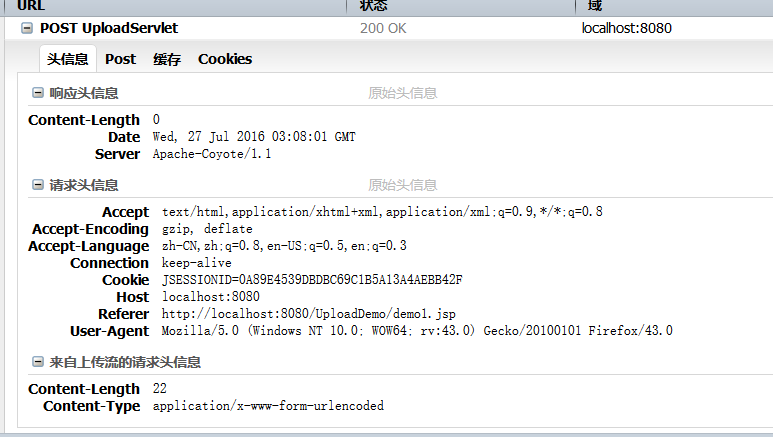The image size is (773, 437).
Task: Click the JSESSIONID cookie value
Action: [x=312, y=280]
